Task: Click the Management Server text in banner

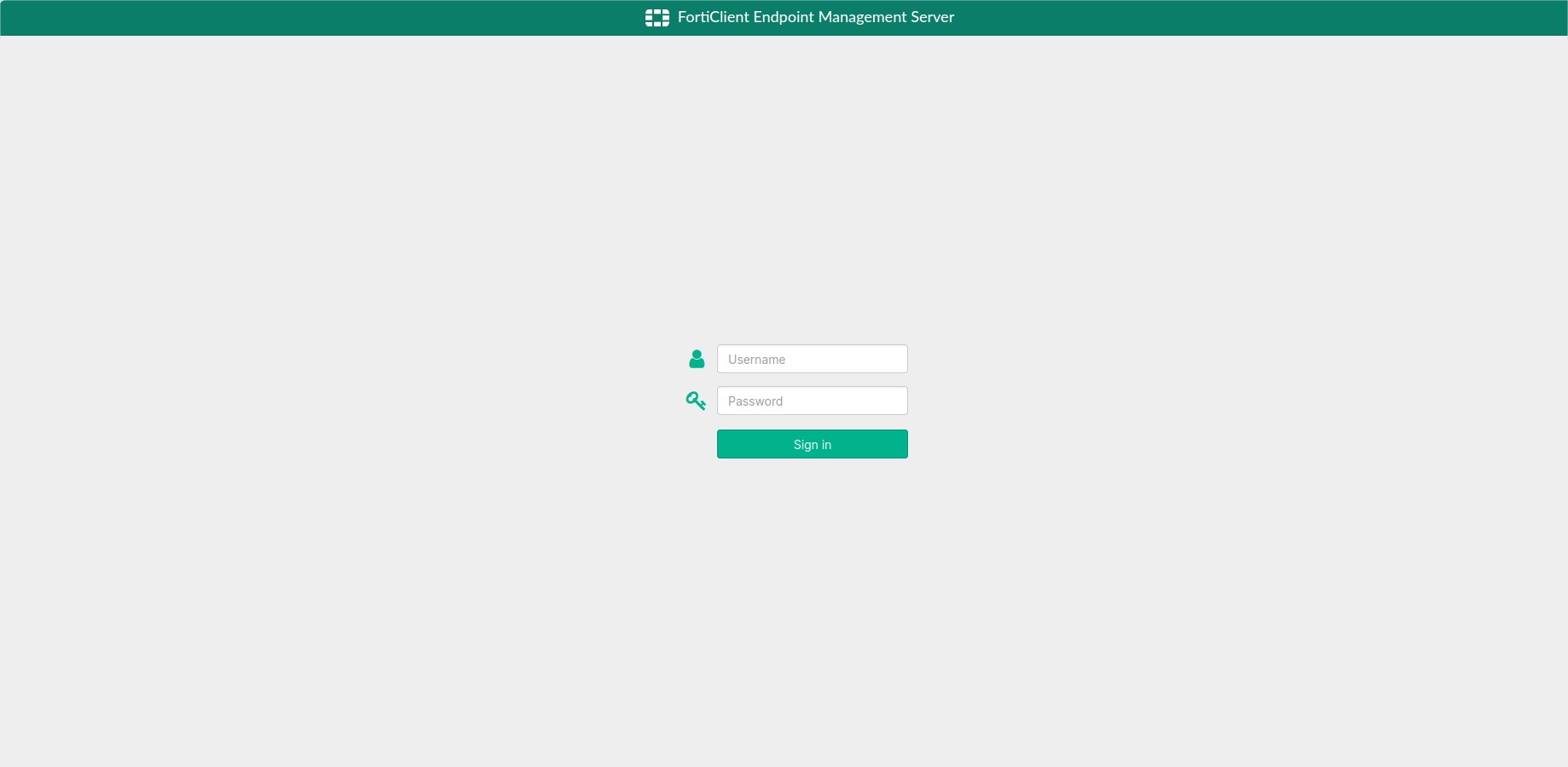Action: click(886, 17)
